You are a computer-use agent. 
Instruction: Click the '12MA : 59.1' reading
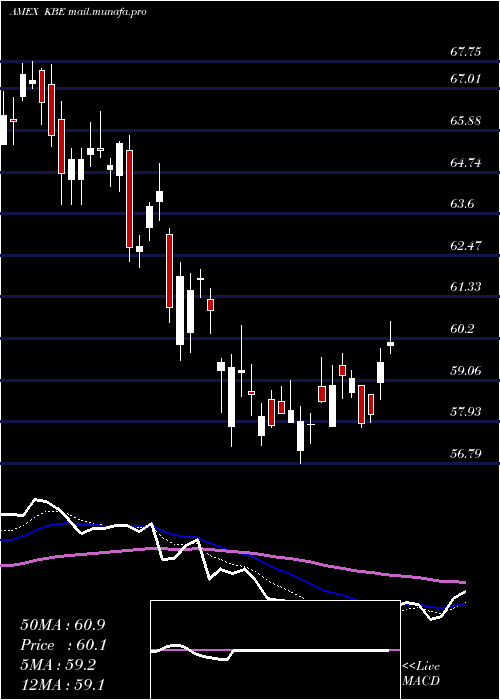(x=63, y=685)
